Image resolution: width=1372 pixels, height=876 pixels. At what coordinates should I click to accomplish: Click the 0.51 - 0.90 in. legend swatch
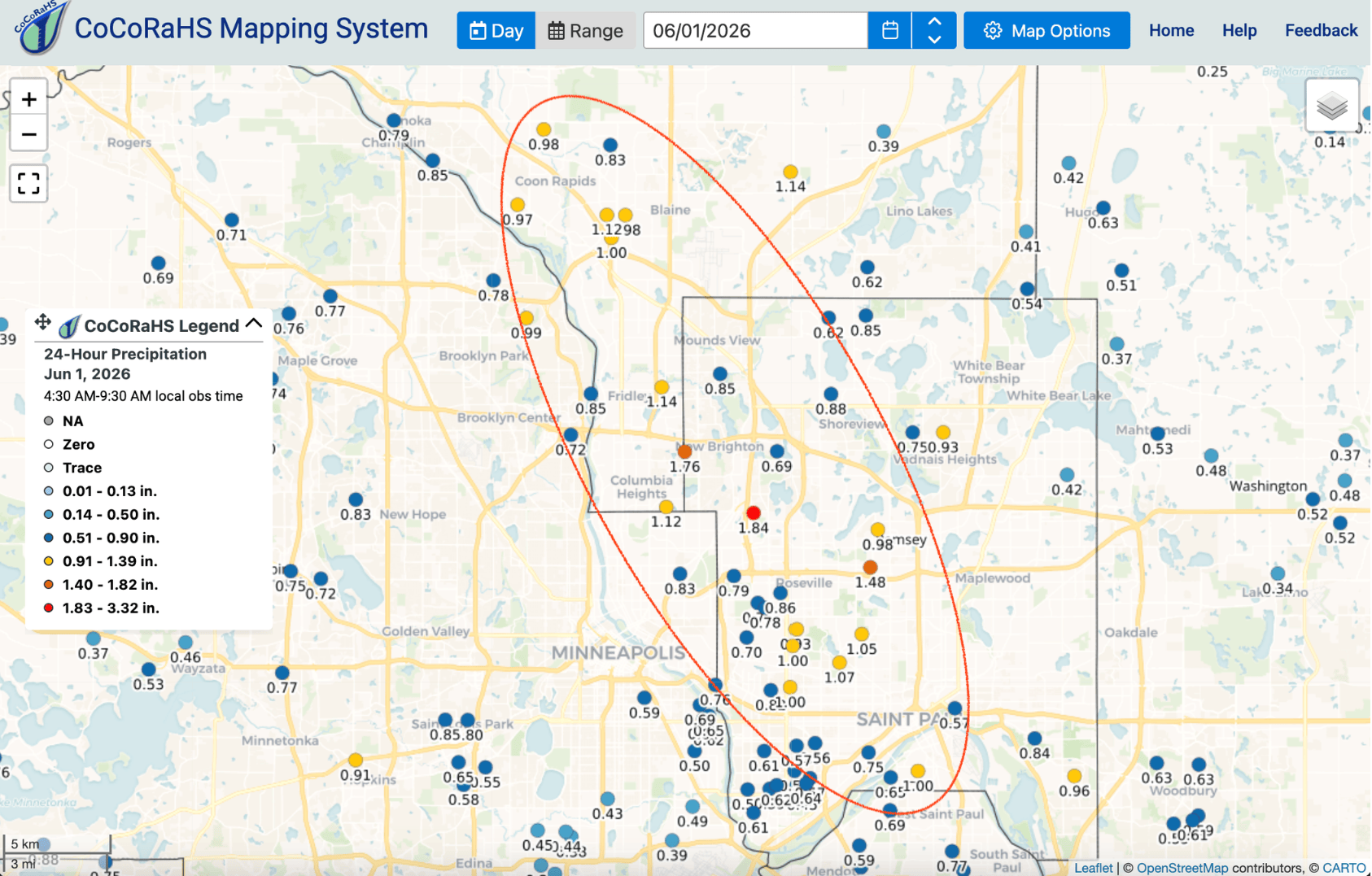click(x=49, y=538)
